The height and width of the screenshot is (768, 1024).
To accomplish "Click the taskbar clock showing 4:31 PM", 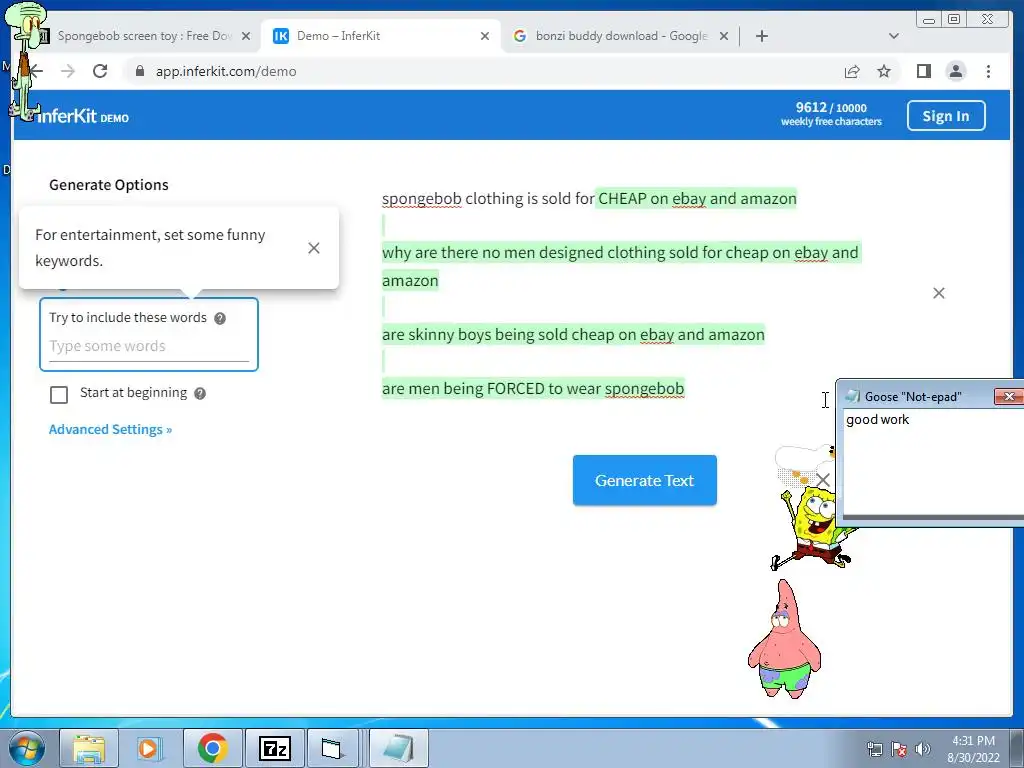I will pyautogui.click(x=973, y=749).
